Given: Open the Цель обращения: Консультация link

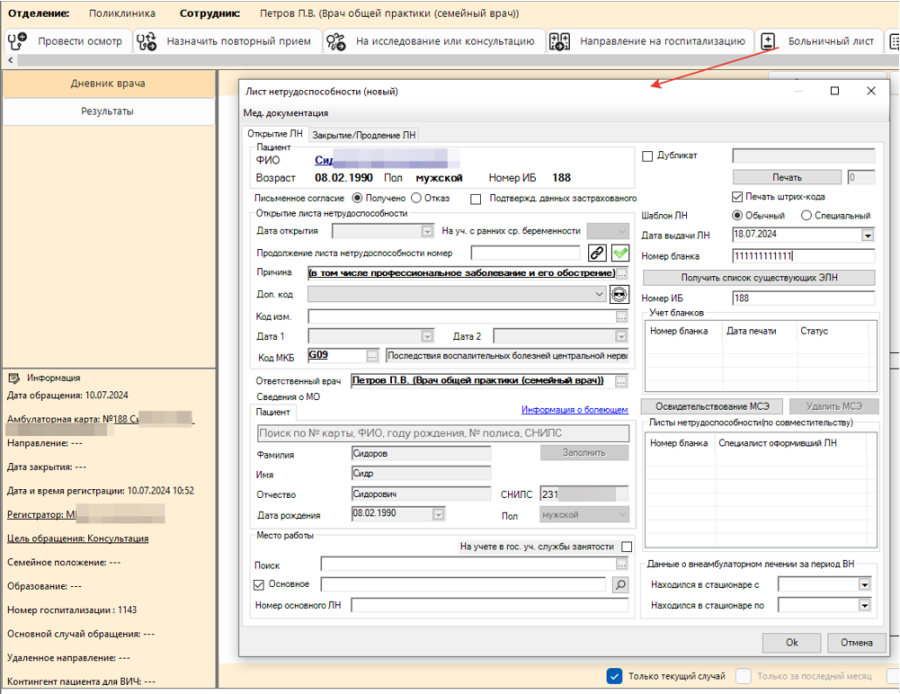Looking at the screenshot, I should (78, 538).
